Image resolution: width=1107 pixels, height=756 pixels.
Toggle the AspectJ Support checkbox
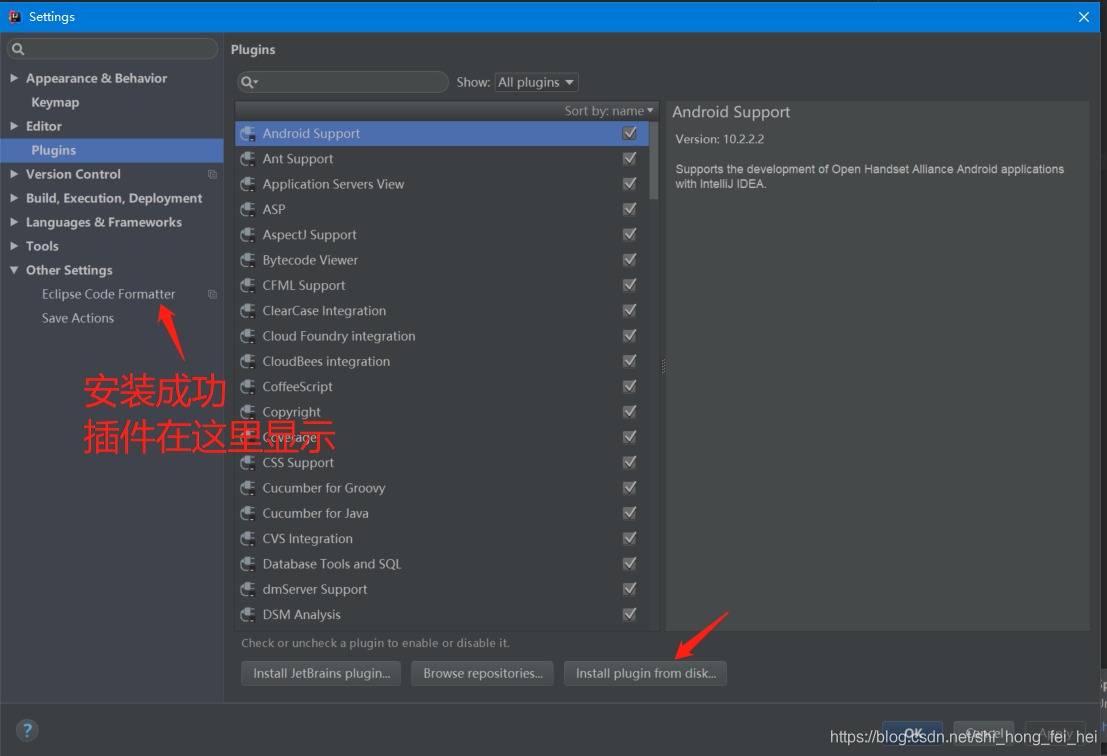tap(630, 235)
